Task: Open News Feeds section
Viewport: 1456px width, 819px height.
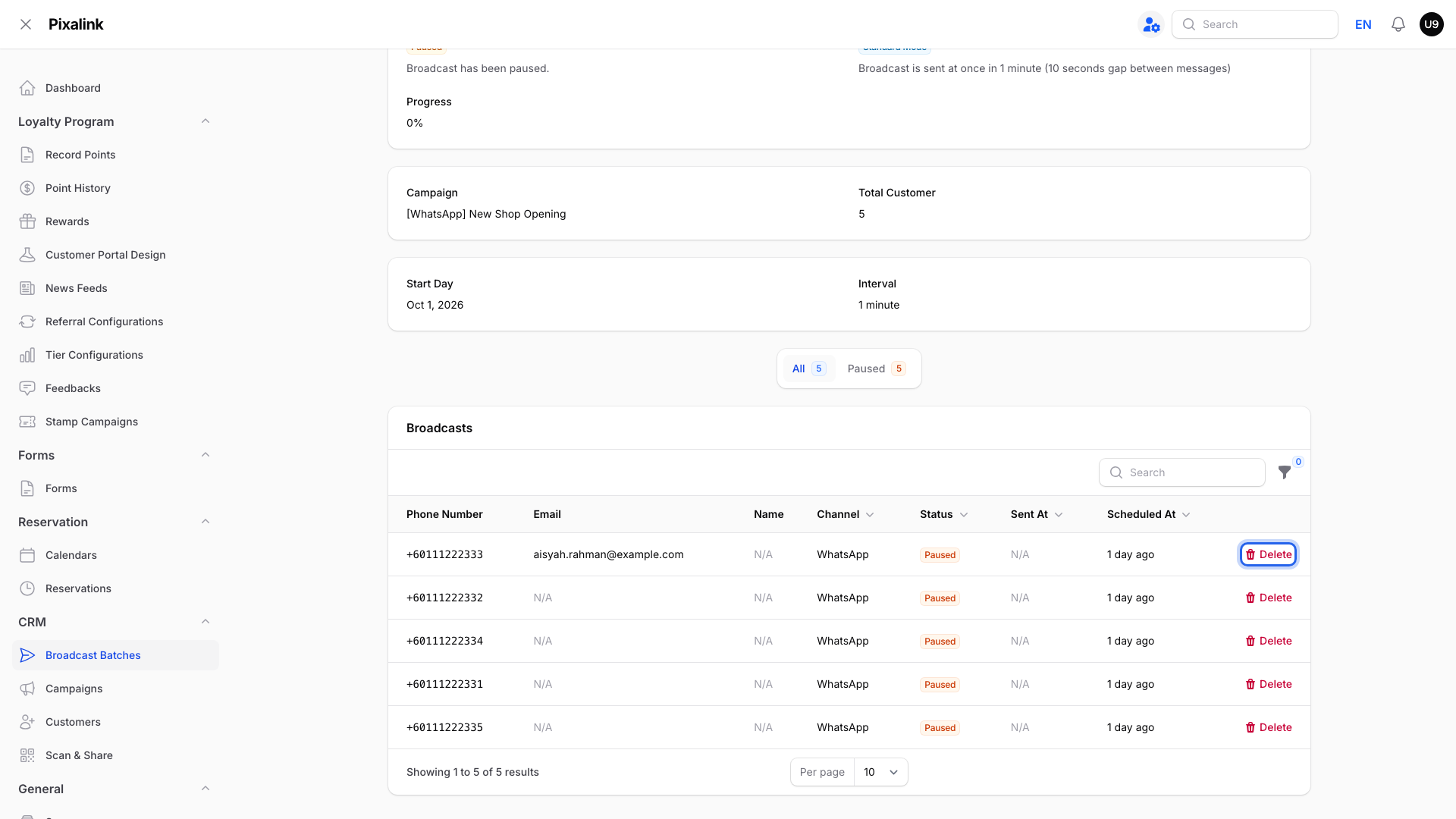Action: (115, 288)
